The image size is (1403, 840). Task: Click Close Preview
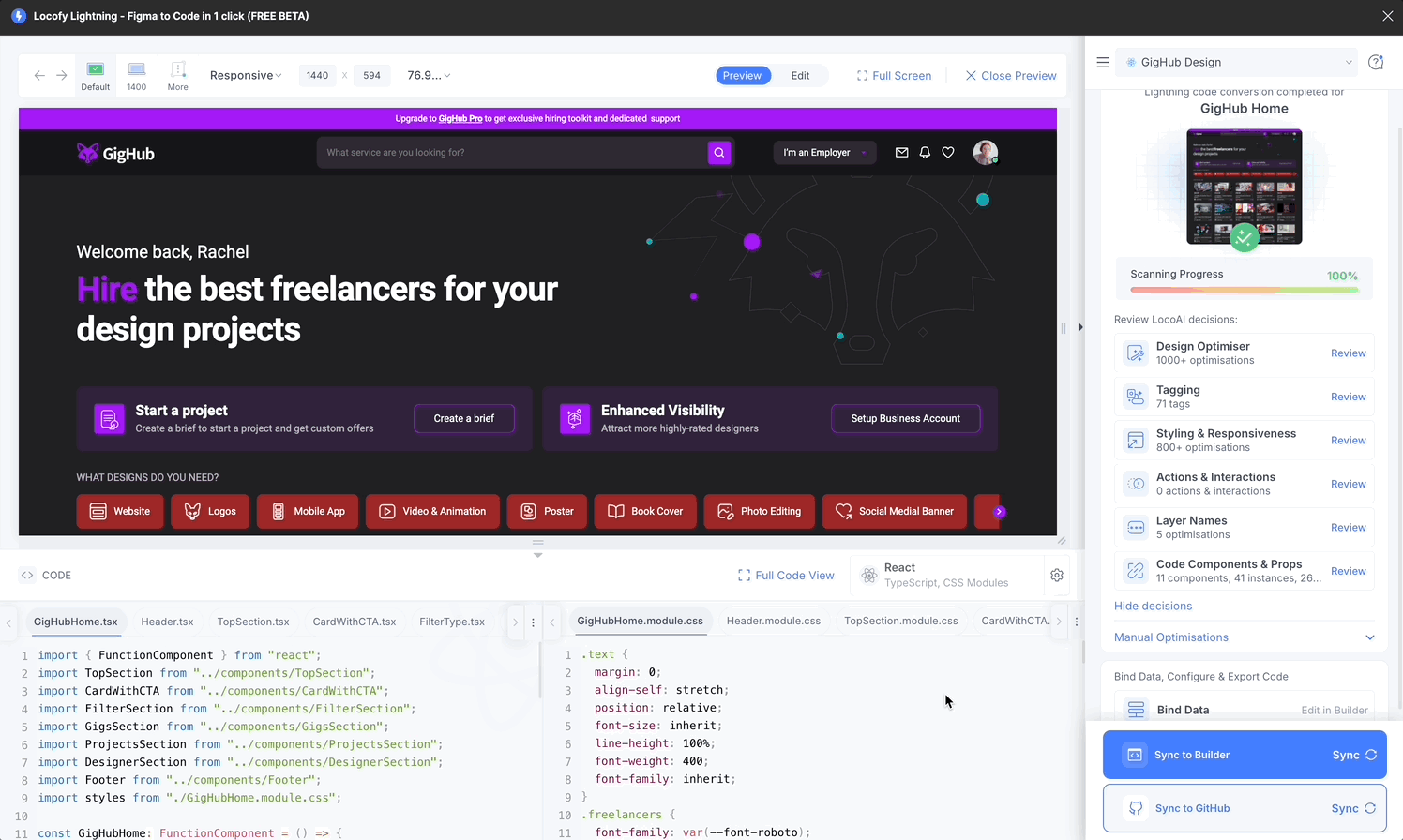pos(1011,76)
